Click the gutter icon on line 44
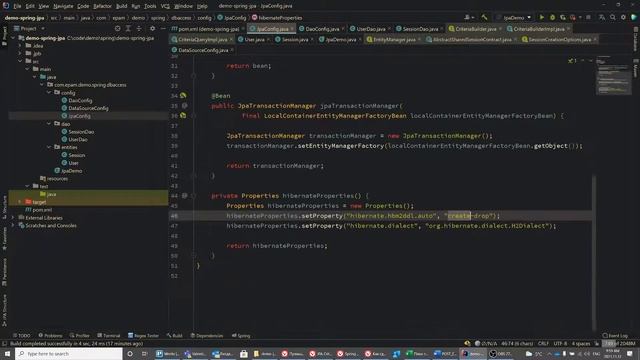640x360 pixels. coord(184,196)
